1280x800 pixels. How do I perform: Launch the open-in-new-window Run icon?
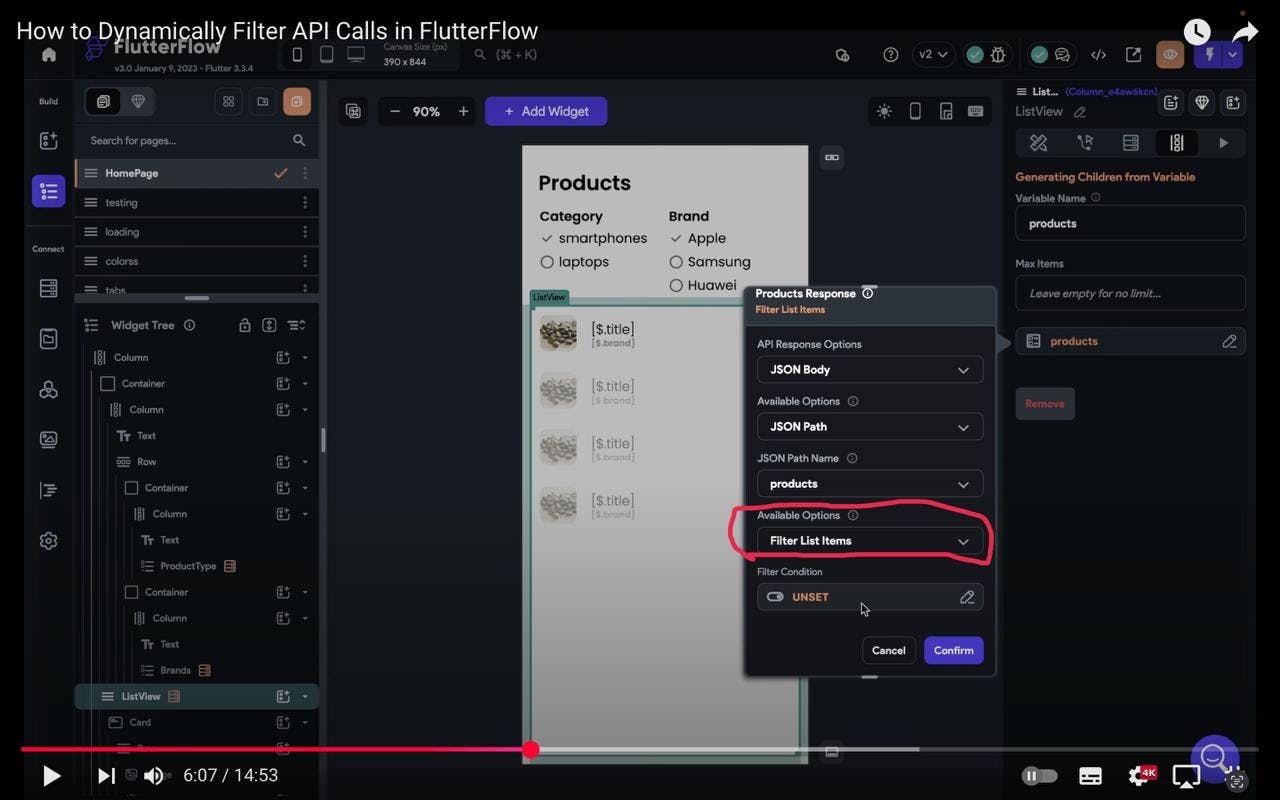pos(1133,55)
